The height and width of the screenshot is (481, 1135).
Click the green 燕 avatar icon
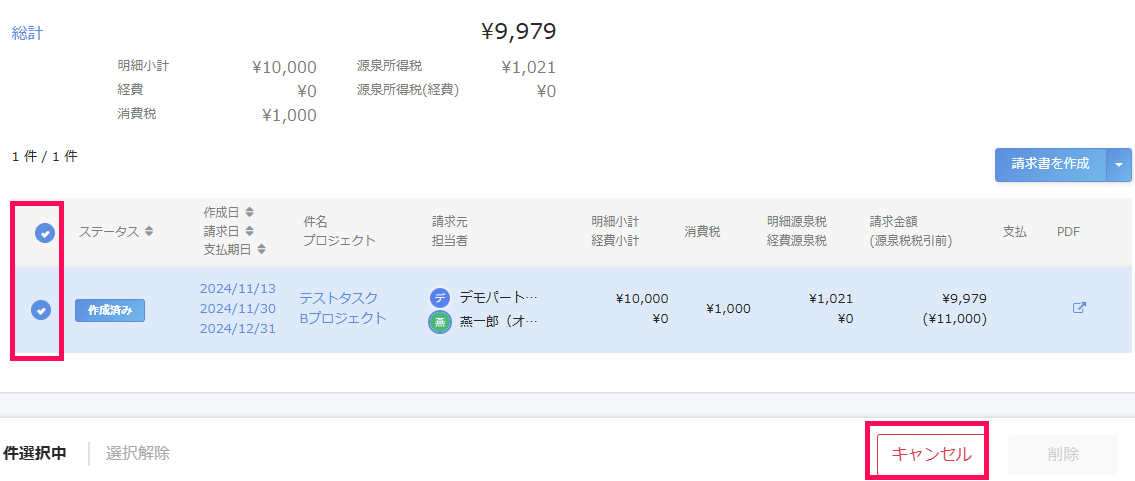[439, 322]
